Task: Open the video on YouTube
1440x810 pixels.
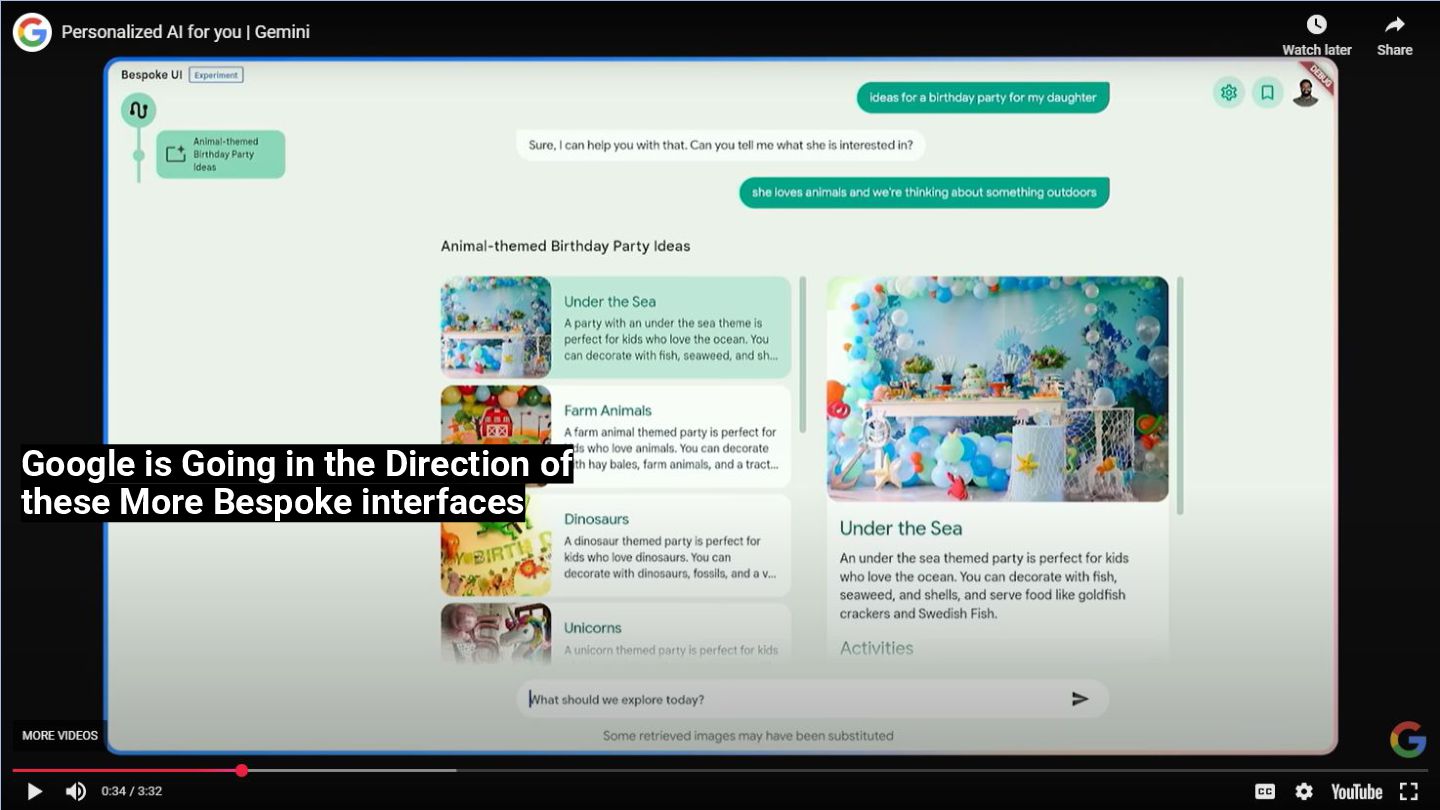Action: tap(1357, 792)
